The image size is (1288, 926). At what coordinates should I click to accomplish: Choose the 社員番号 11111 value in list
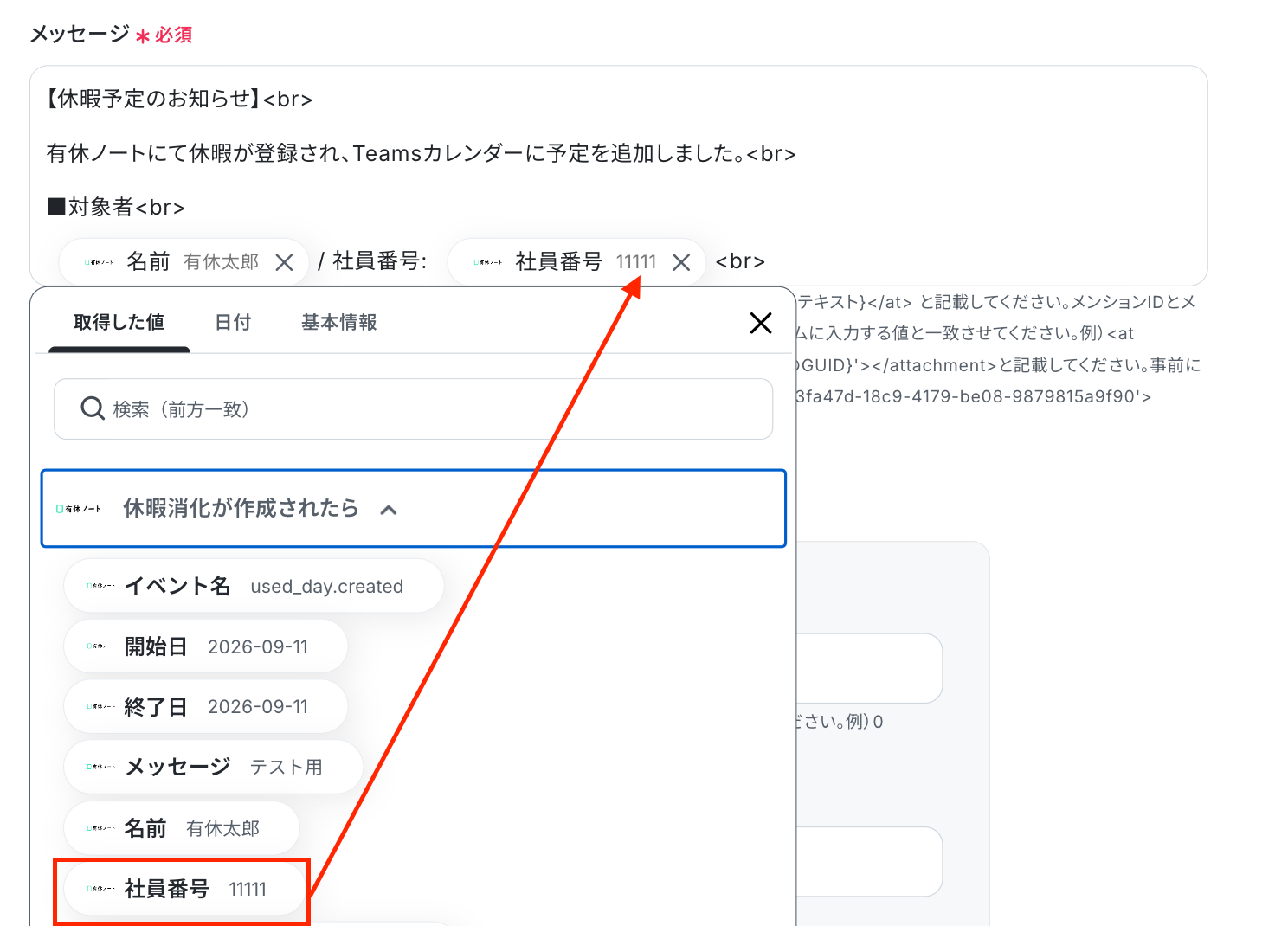point(184,889)
